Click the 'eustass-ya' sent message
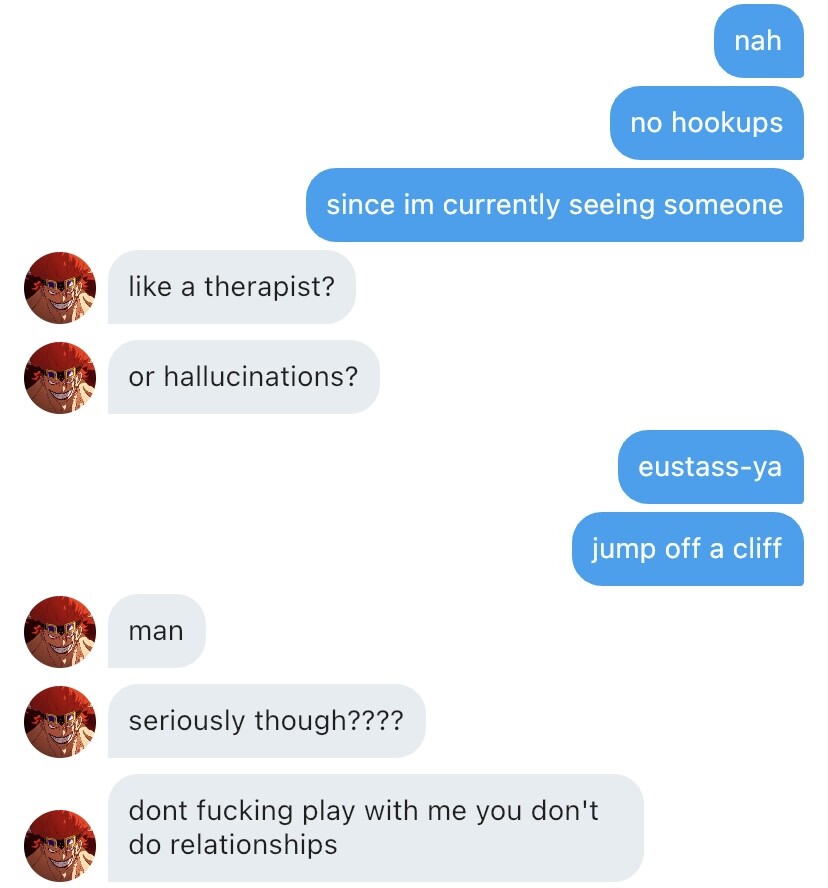The width and height of the screenshot is (828, 888). [x=710, y=467]
